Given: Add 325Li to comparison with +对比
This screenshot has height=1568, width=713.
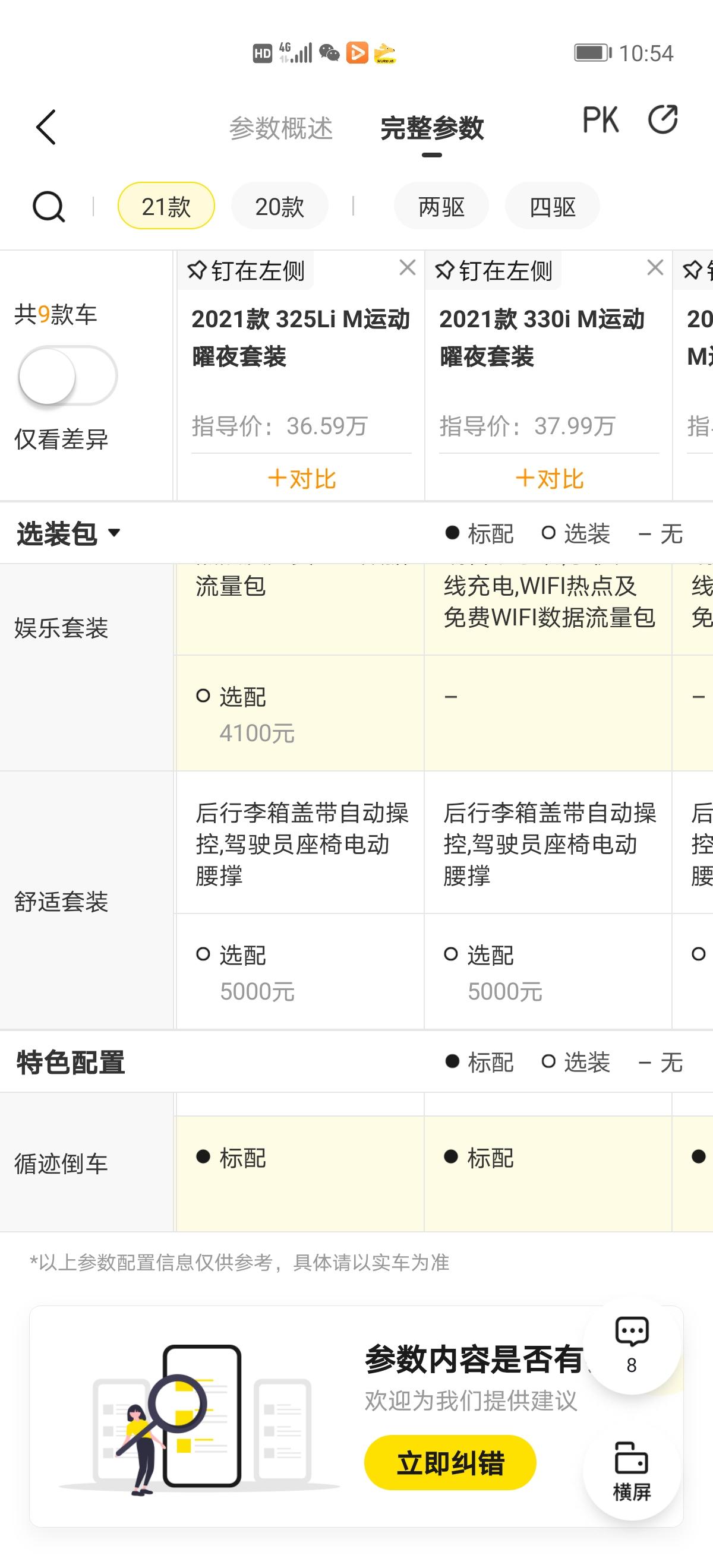Looking at the screenshot, I should (301, 479).
